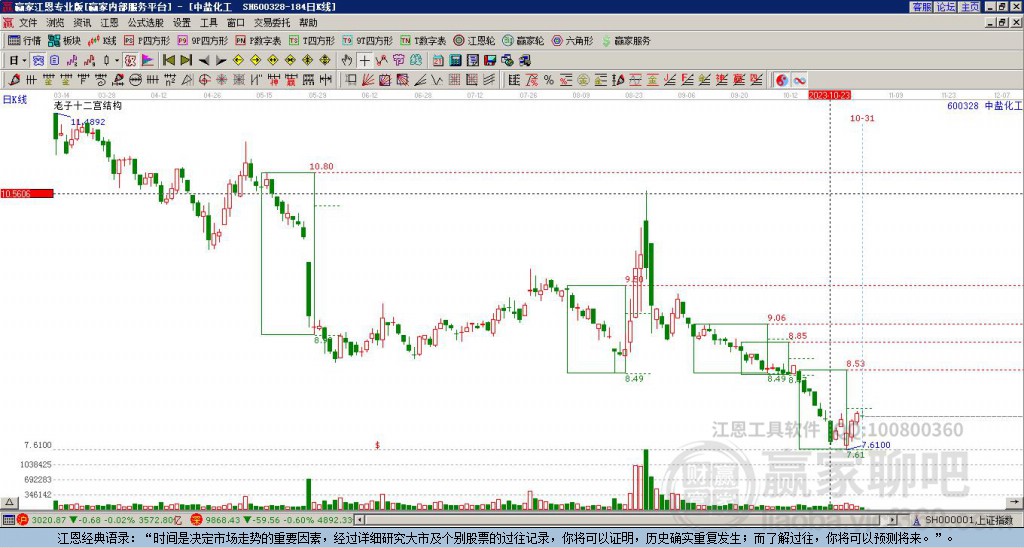Toggle the 权 rights adjustment button

(x=130, y=60)
